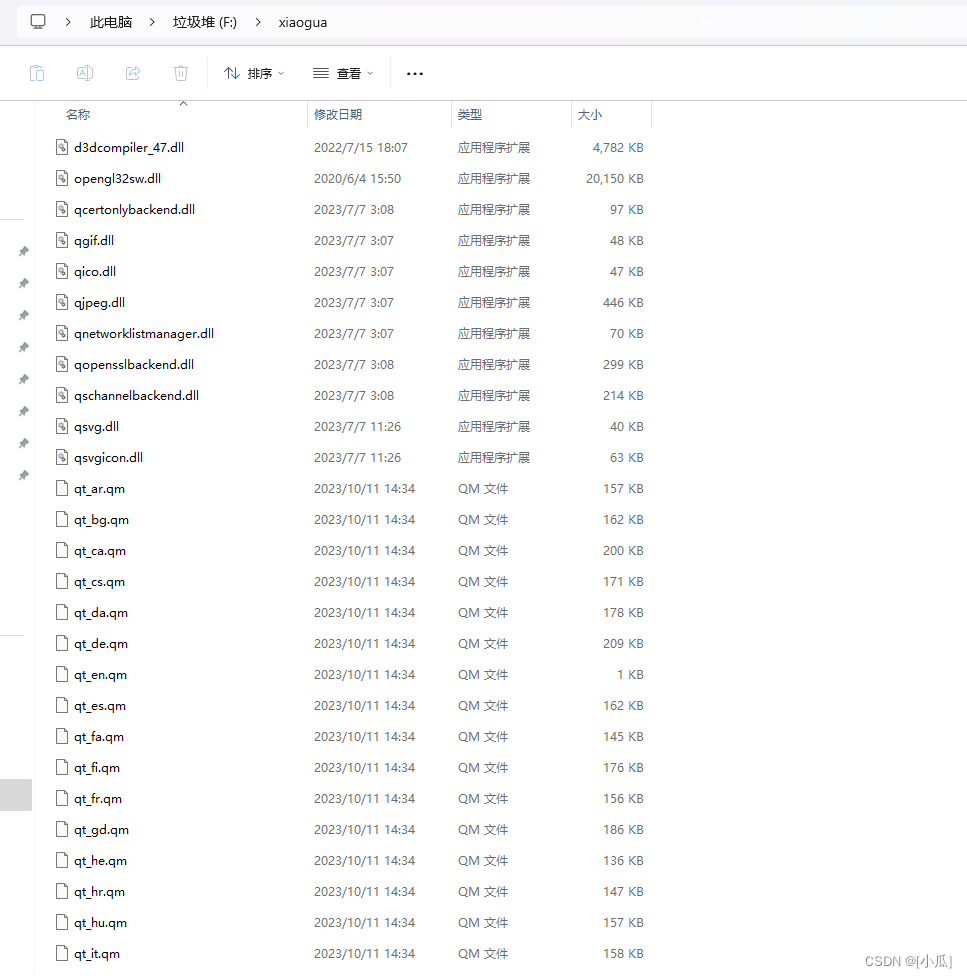Sort by 修改日期 column header
The image size is (967, 978).
click(x=338, y=115)
